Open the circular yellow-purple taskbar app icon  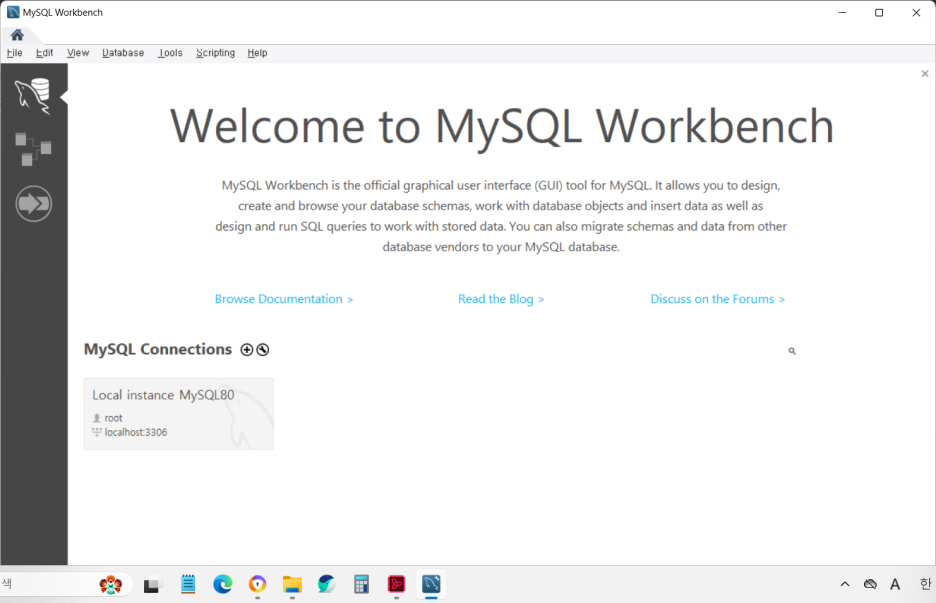257,584
